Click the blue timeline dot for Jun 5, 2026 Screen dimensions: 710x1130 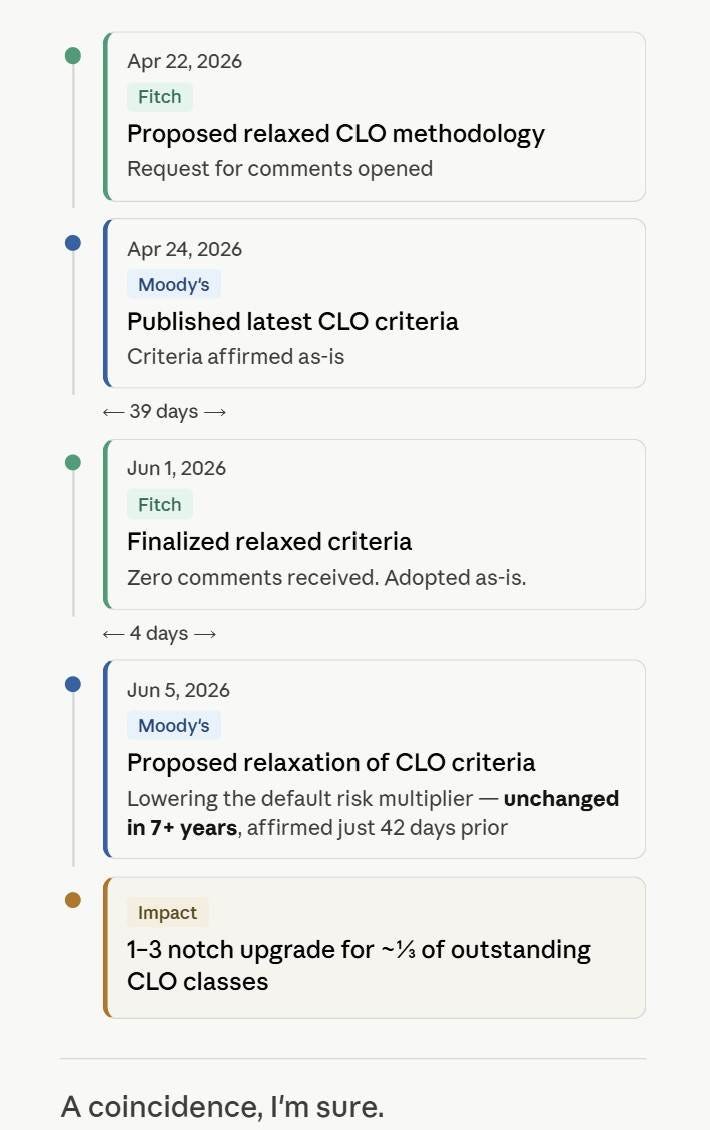(x=73, y=684)
